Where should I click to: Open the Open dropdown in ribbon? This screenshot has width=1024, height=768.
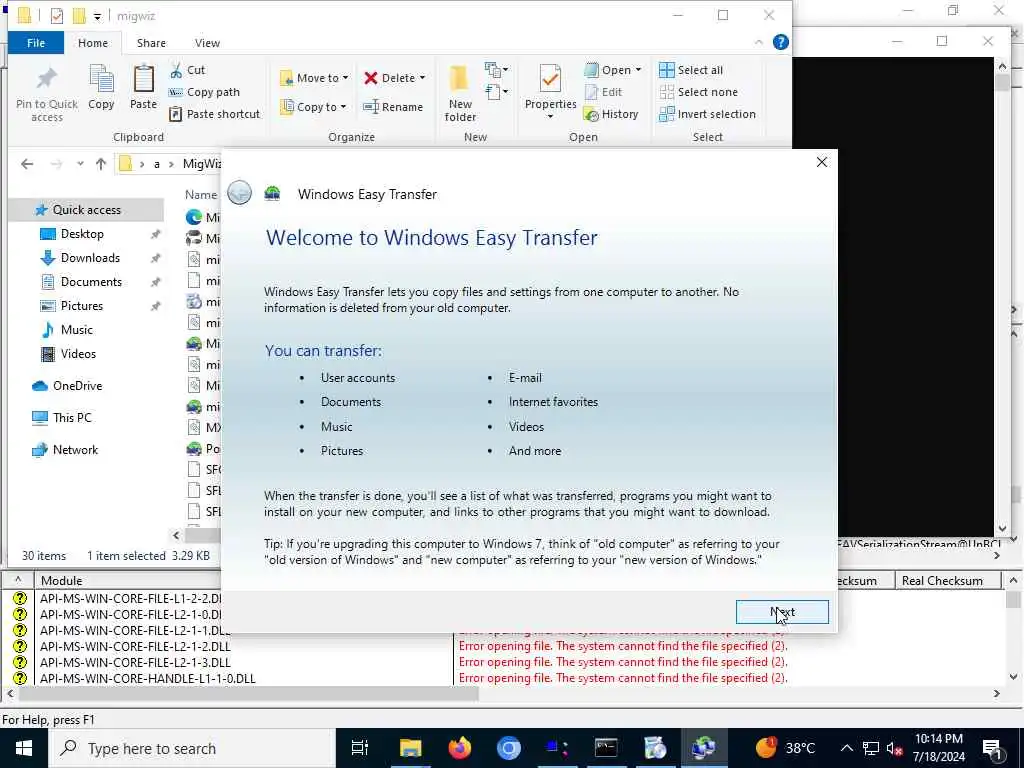coord(613,70)
